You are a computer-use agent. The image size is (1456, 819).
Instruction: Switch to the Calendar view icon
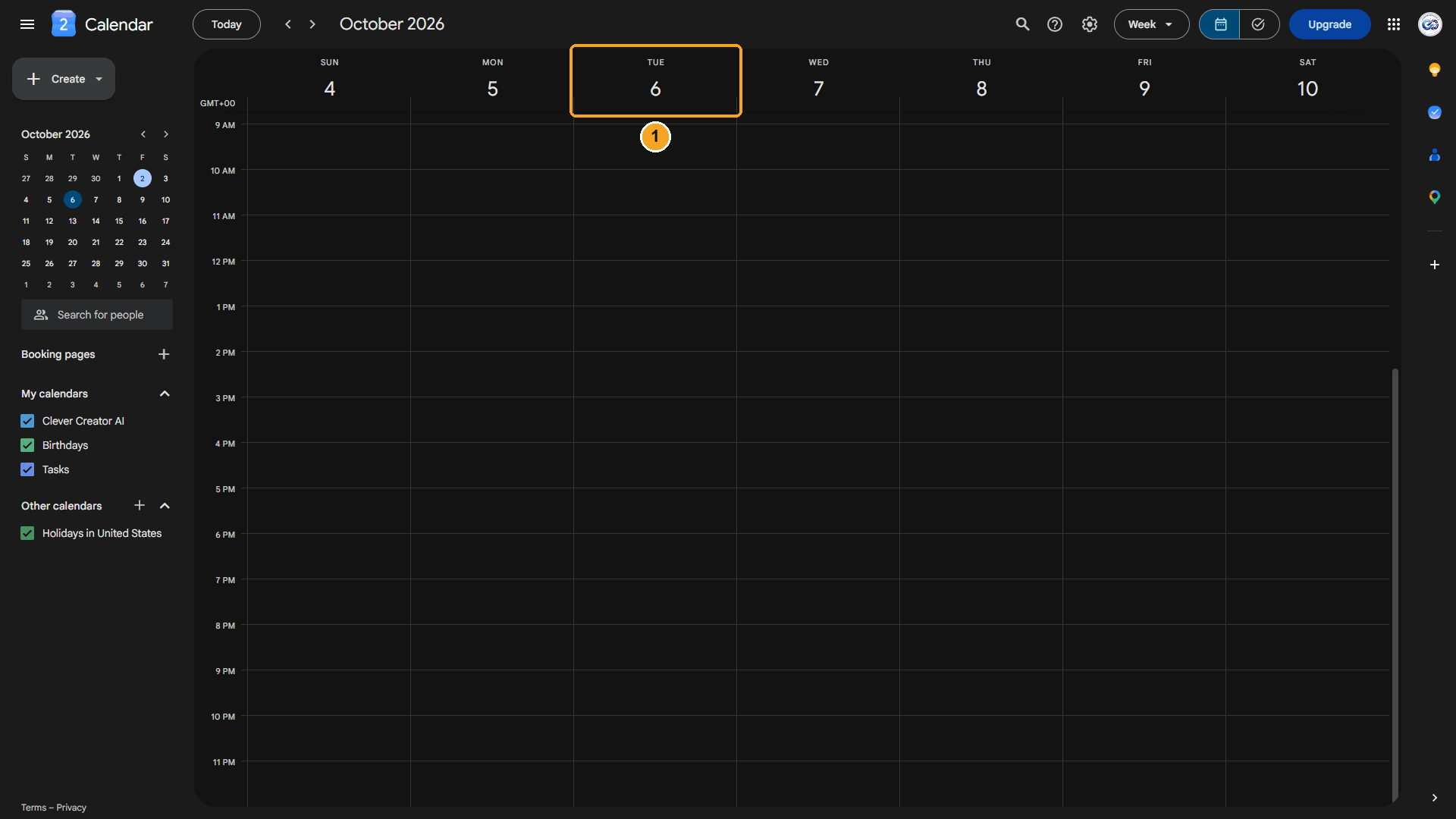point(1220,24)
